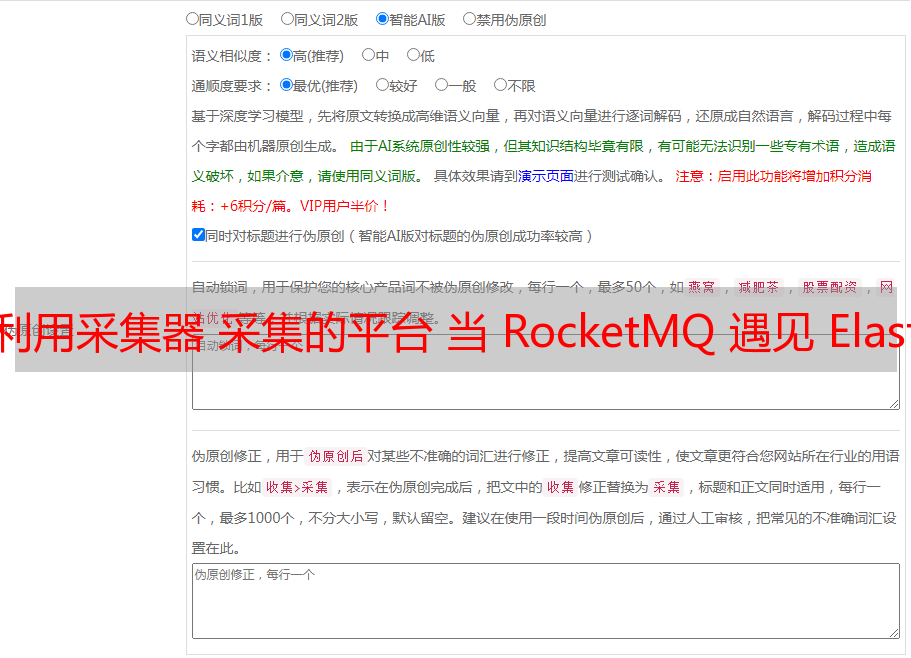911x658 pixels.
Task: Set 语义相似度 to 中
Action: 368,55
